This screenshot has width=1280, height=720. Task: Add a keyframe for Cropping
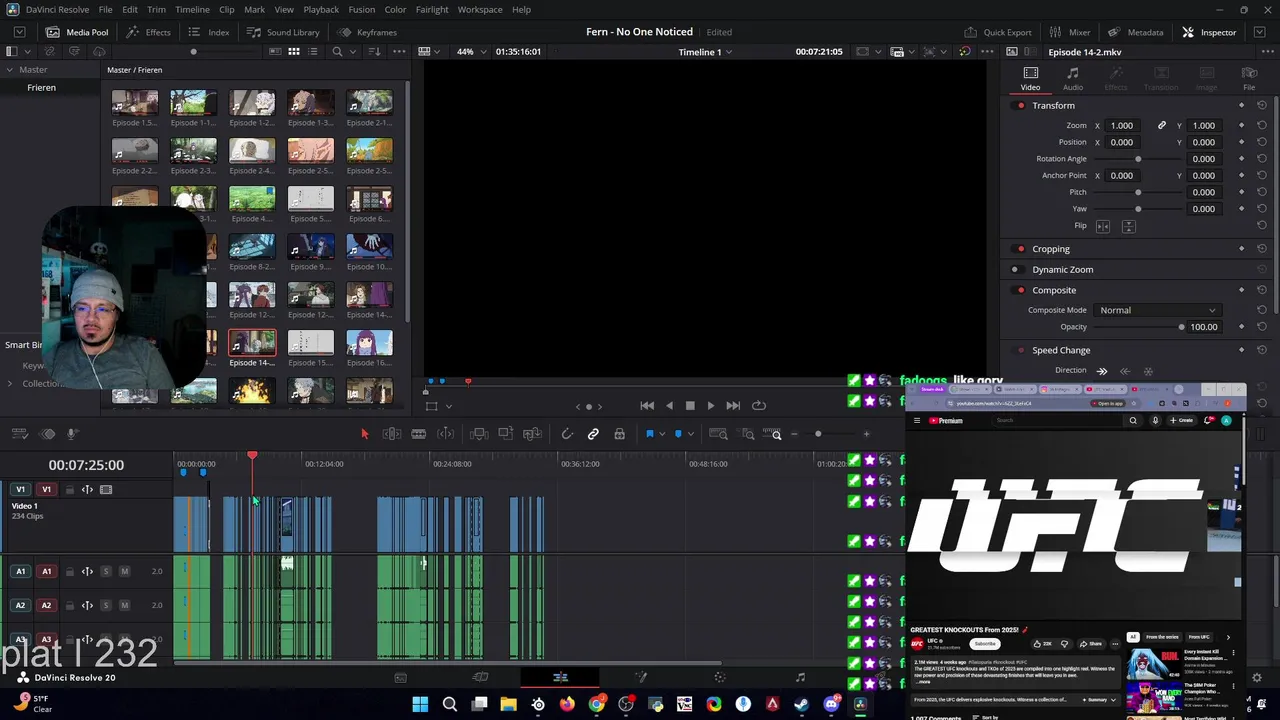(1242, 249)
